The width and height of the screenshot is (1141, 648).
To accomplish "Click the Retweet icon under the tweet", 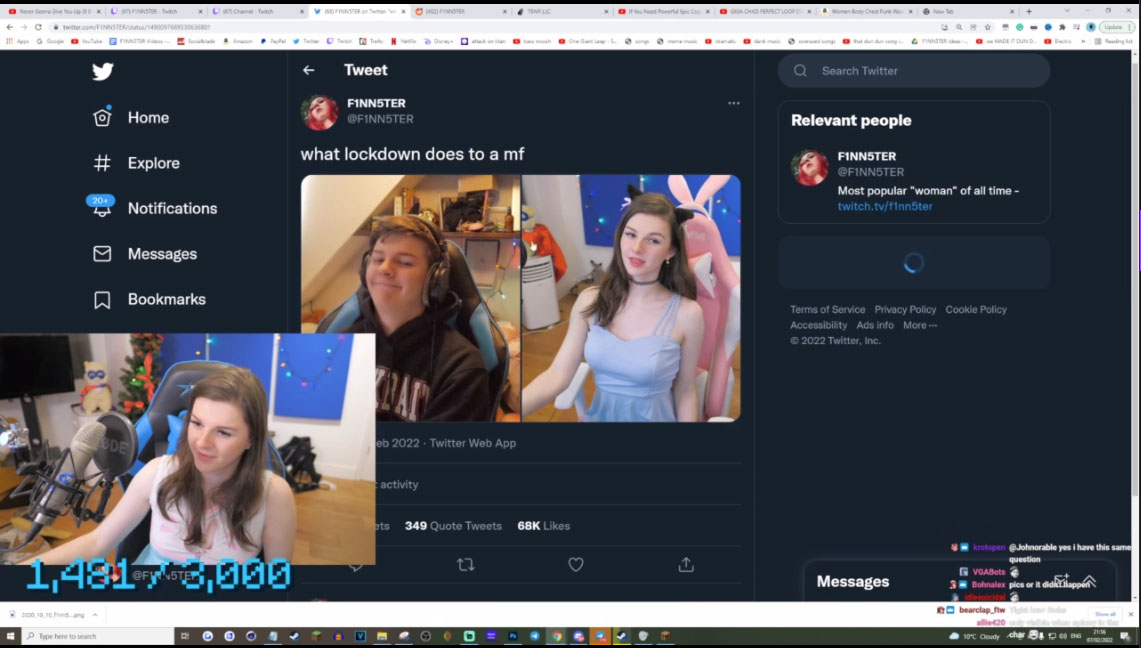I will click(466, 564).
